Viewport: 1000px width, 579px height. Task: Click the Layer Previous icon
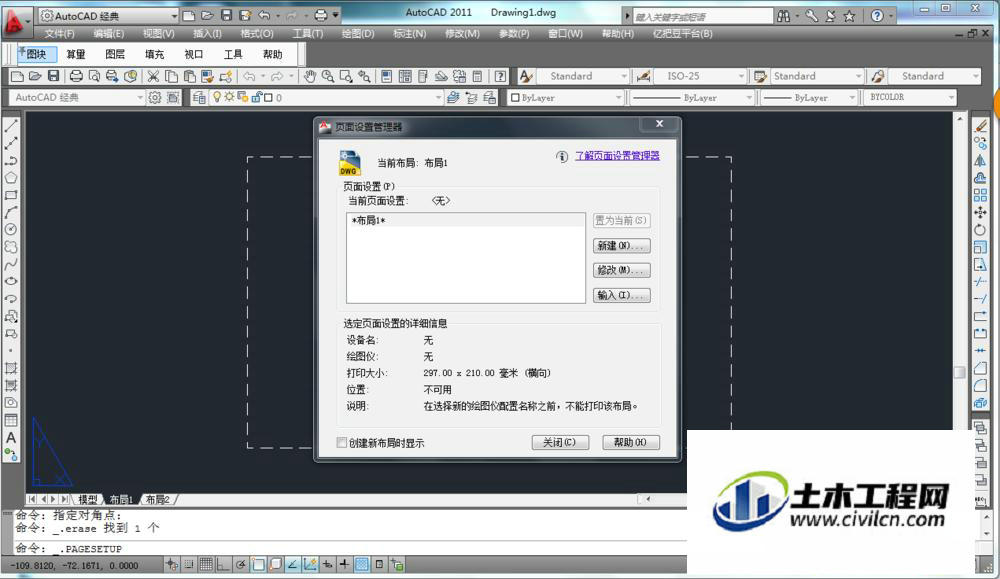(471, 98)
